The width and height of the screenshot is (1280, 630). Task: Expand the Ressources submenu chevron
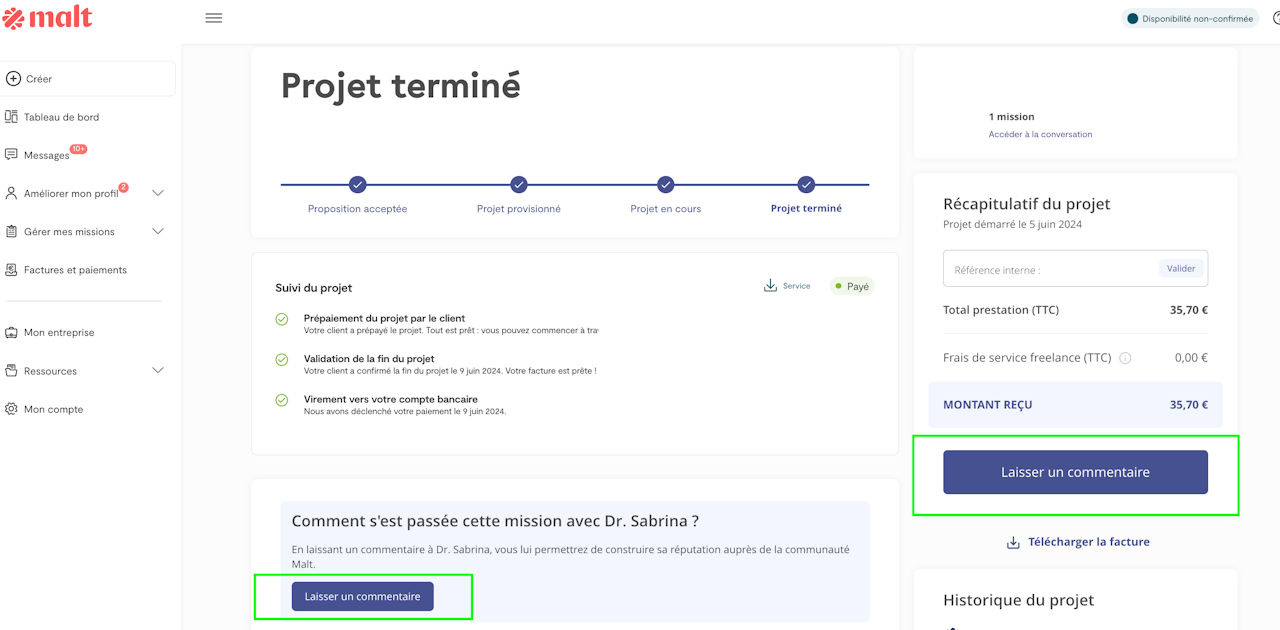pyautogui.click(x=157, y=371)
